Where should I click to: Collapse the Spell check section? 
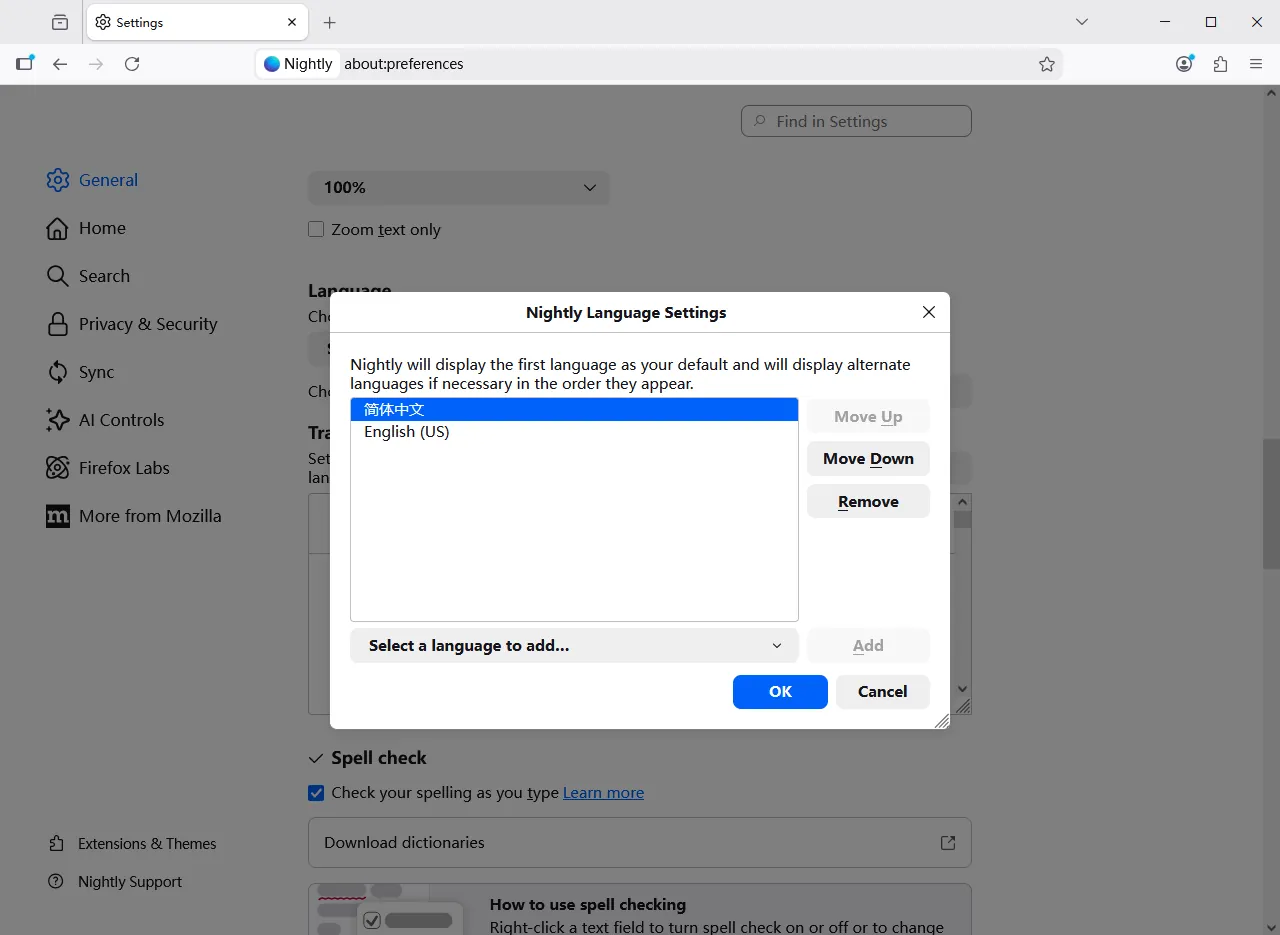pyautogui.click(x=316, y=758)
